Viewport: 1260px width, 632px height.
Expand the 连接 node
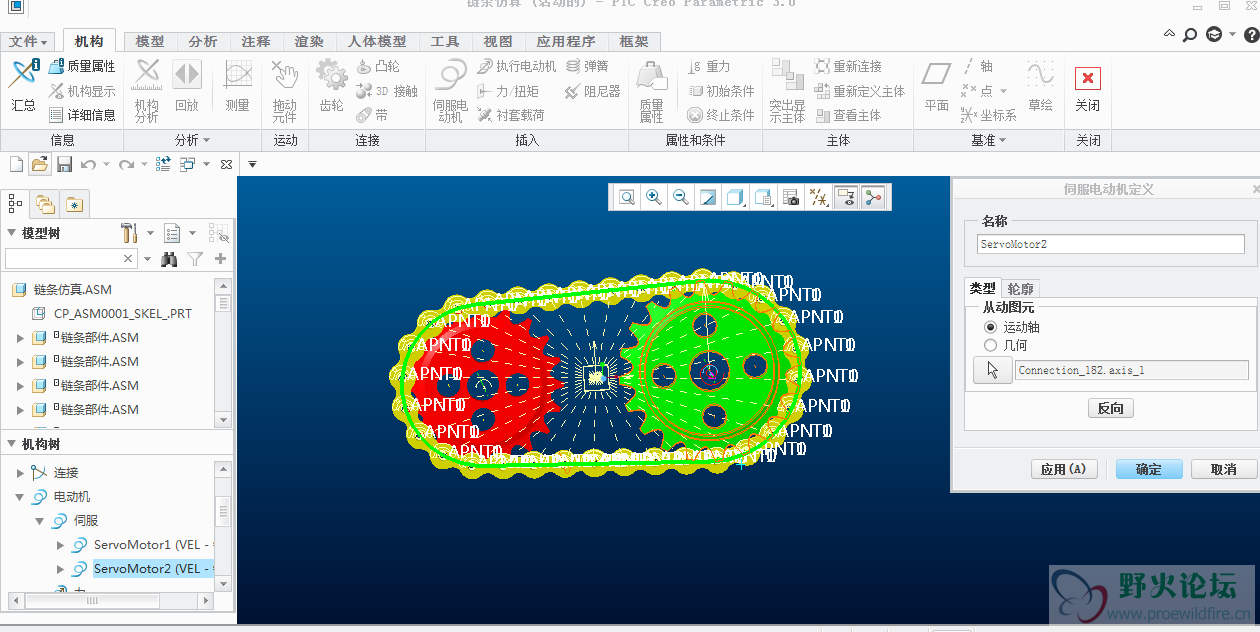tap(20, 473)
